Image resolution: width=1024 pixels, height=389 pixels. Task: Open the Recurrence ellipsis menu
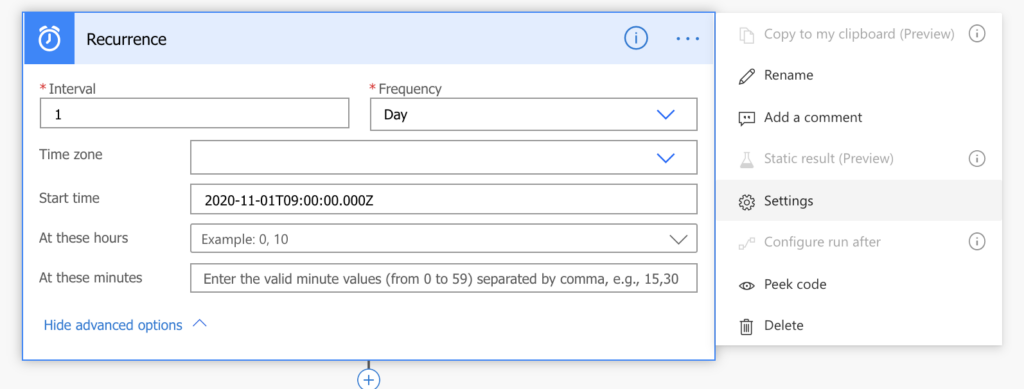point(688,39)
